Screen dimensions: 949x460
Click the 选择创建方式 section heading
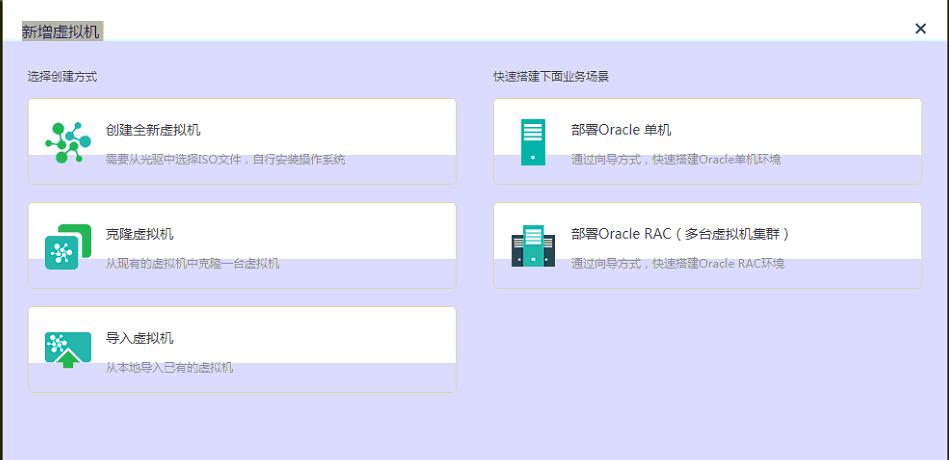click(x=62, y=76)
